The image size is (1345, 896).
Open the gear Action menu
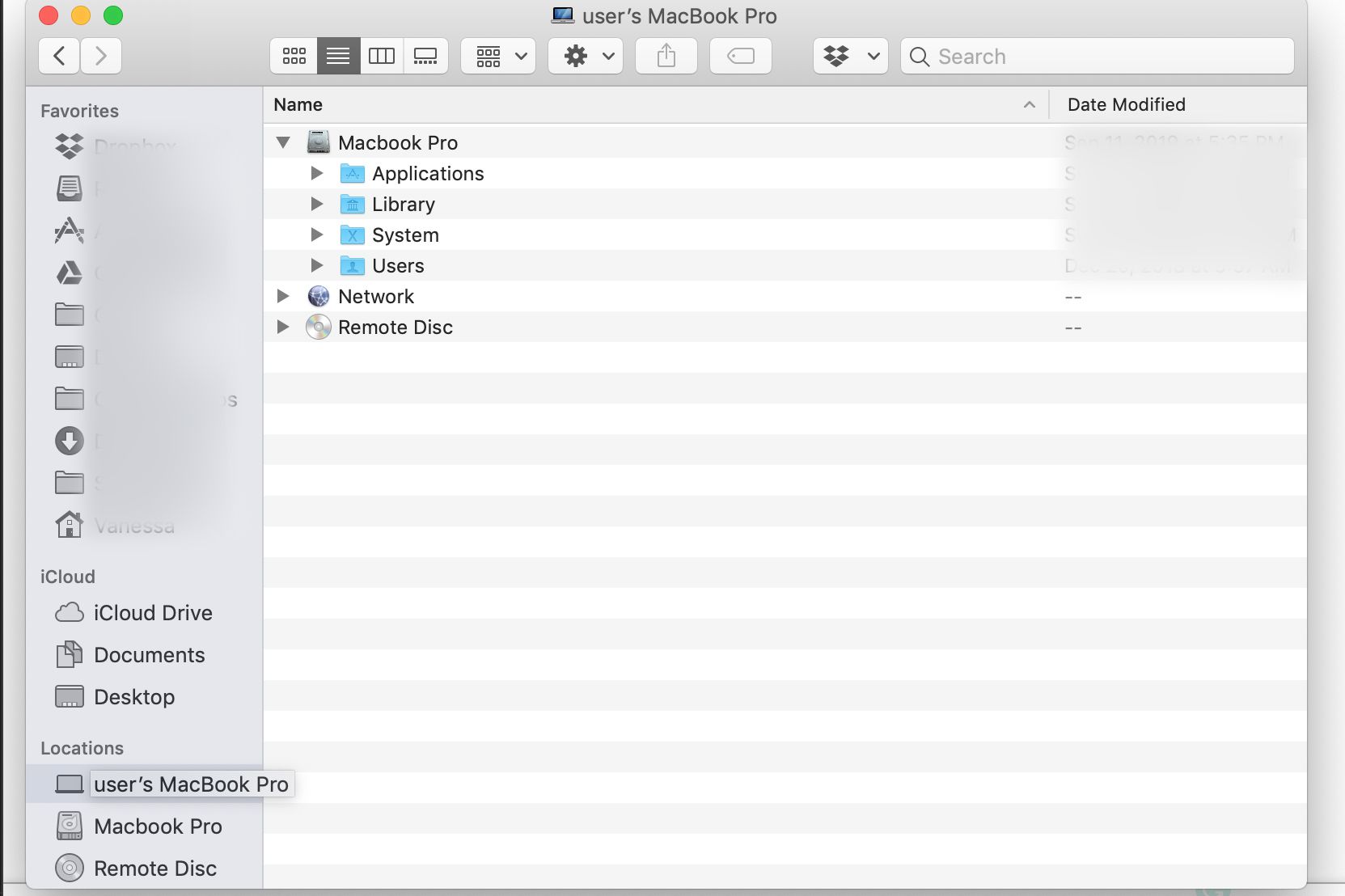coord(586,56)
